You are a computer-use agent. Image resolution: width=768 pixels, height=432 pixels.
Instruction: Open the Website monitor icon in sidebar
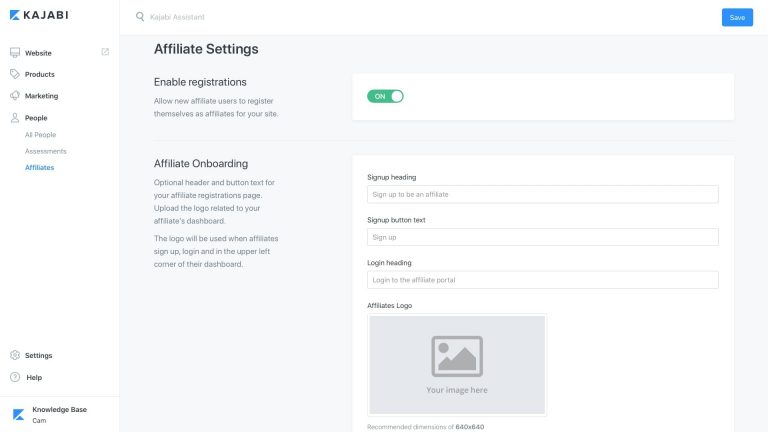(15, 52)
